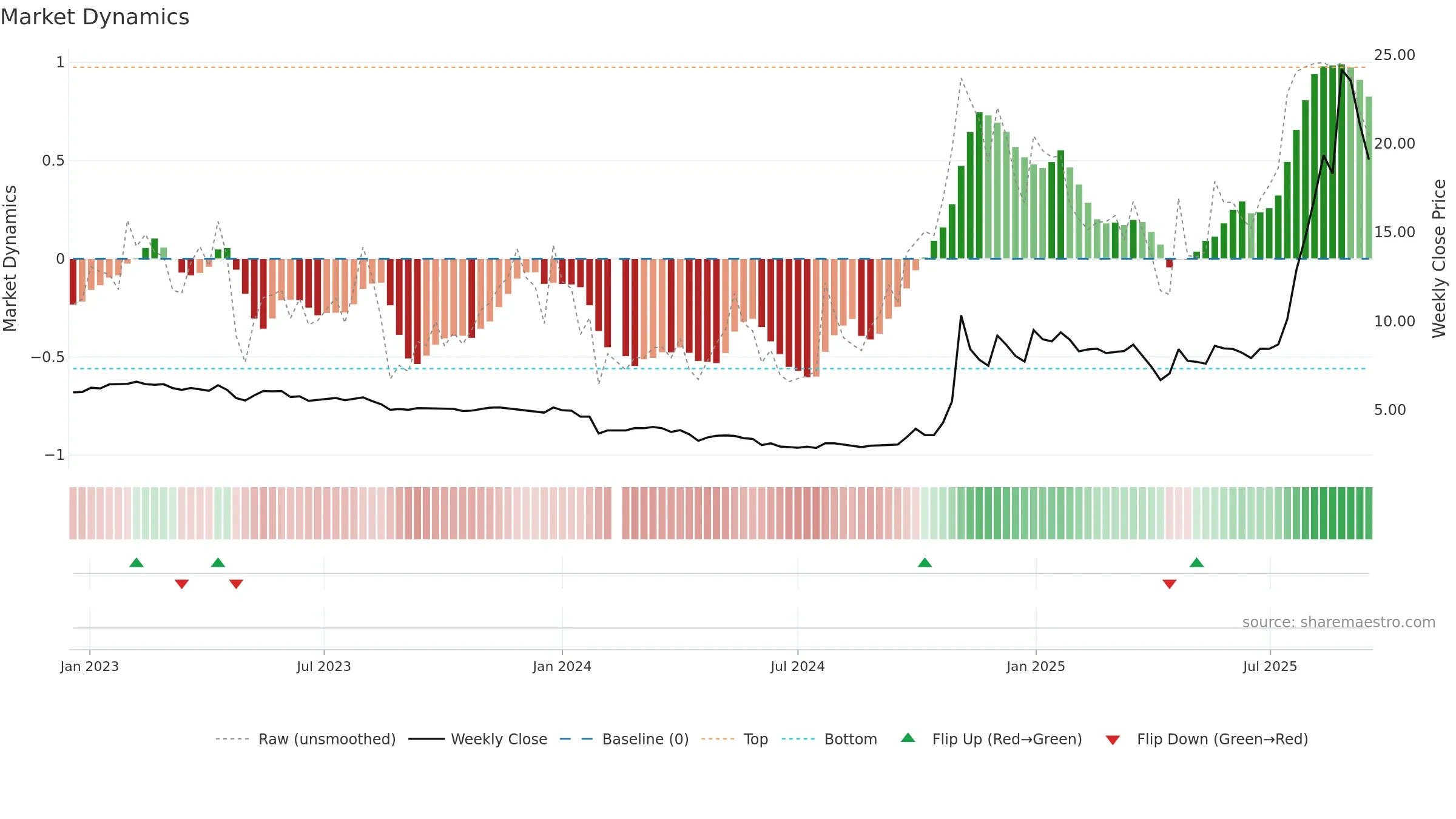Screen dimensions: 1456x819
Task: Click the Jan 2025 x-axis label
Action: coord(1036,666)
